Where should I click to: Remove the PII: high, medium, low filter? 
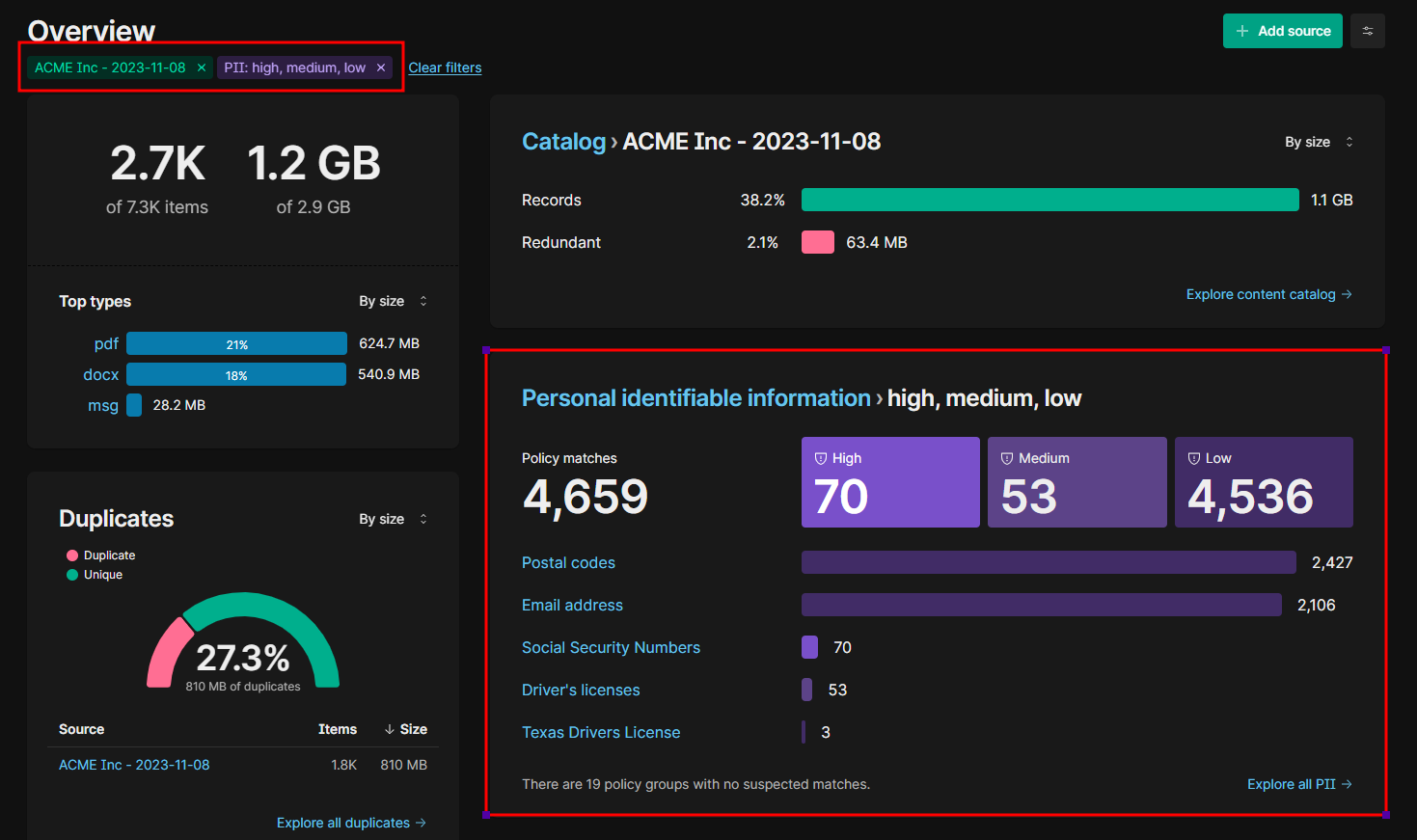(381, 68)
